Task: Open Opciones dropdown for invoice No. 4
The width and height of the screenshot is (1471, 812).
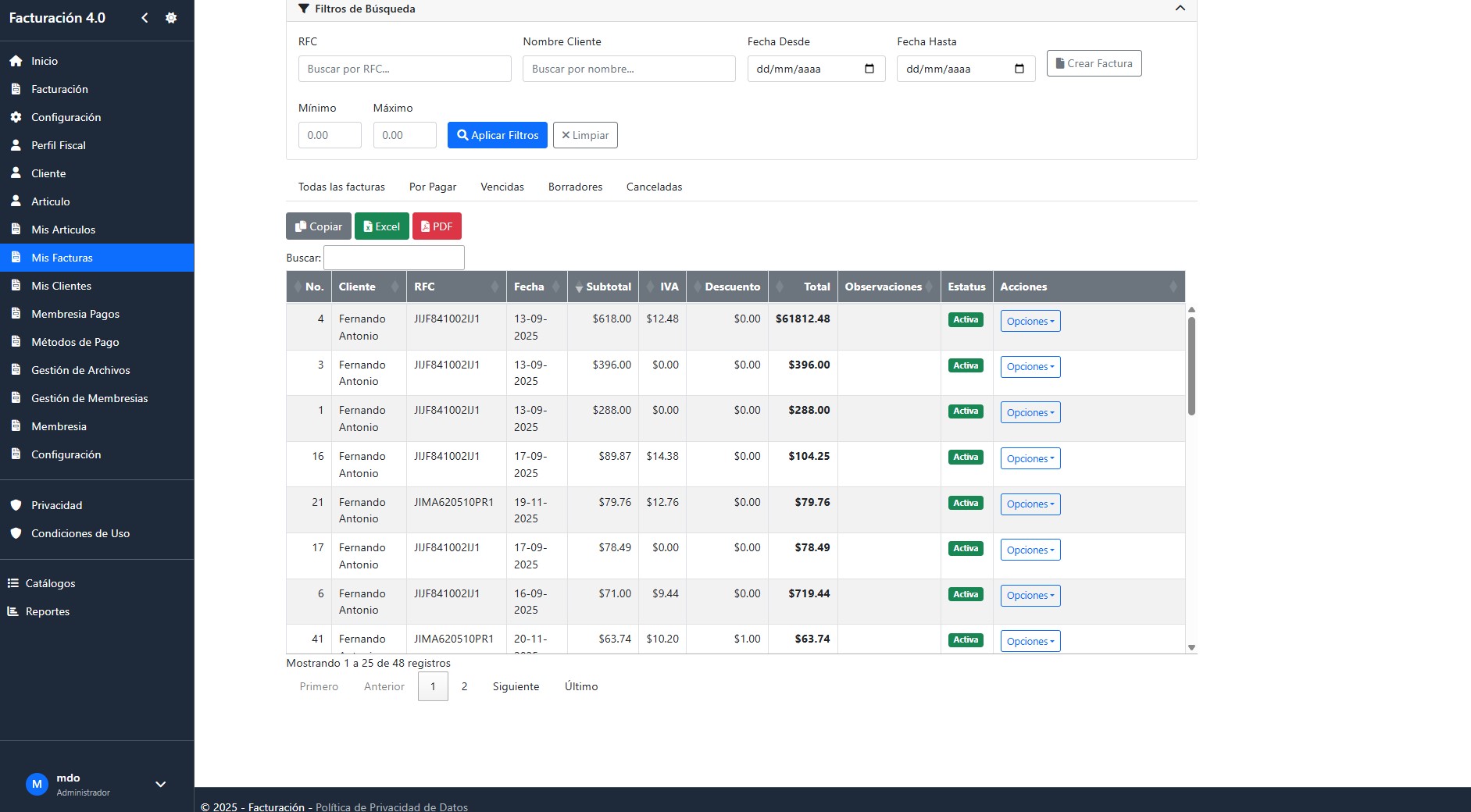Action: pos(1030,321)
